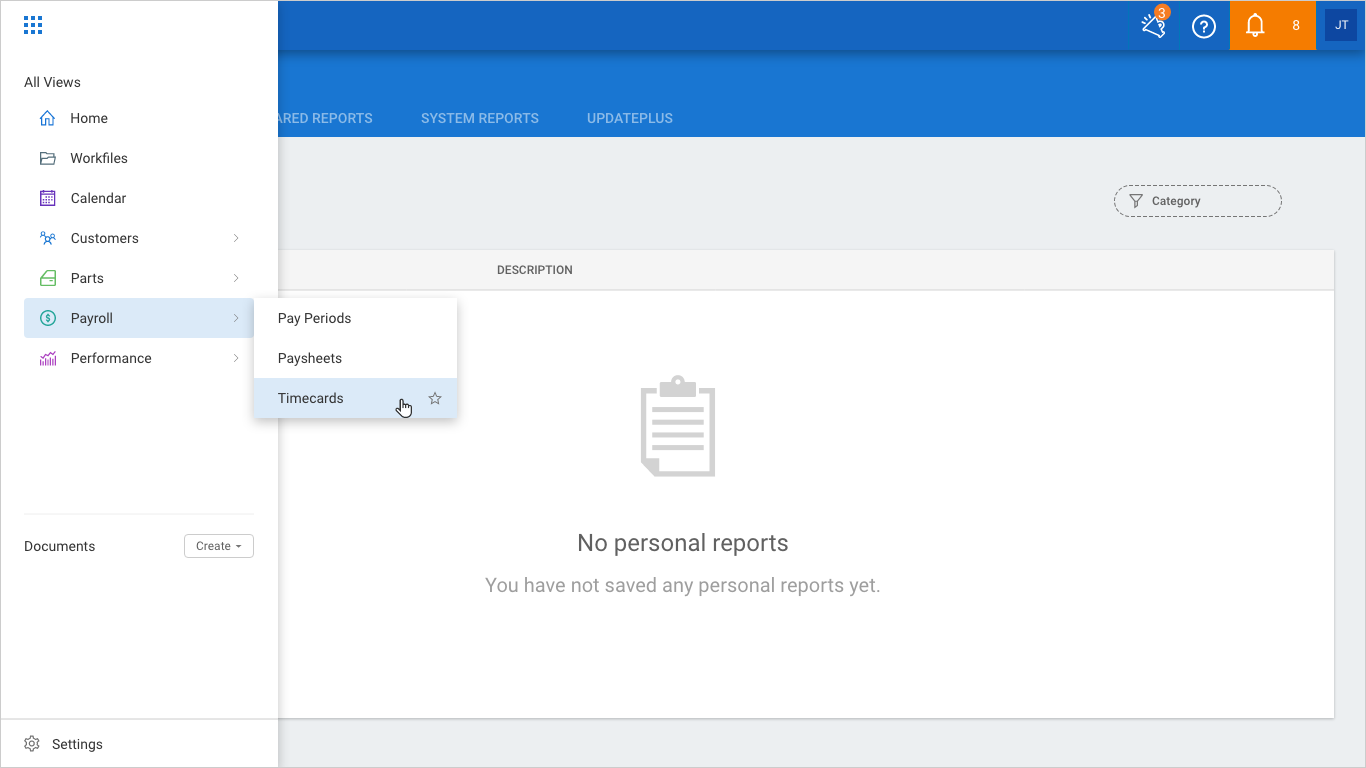1366x768 pixels.
Task: Select Timecards from Payroll submenu
Action: coord(355,398)
